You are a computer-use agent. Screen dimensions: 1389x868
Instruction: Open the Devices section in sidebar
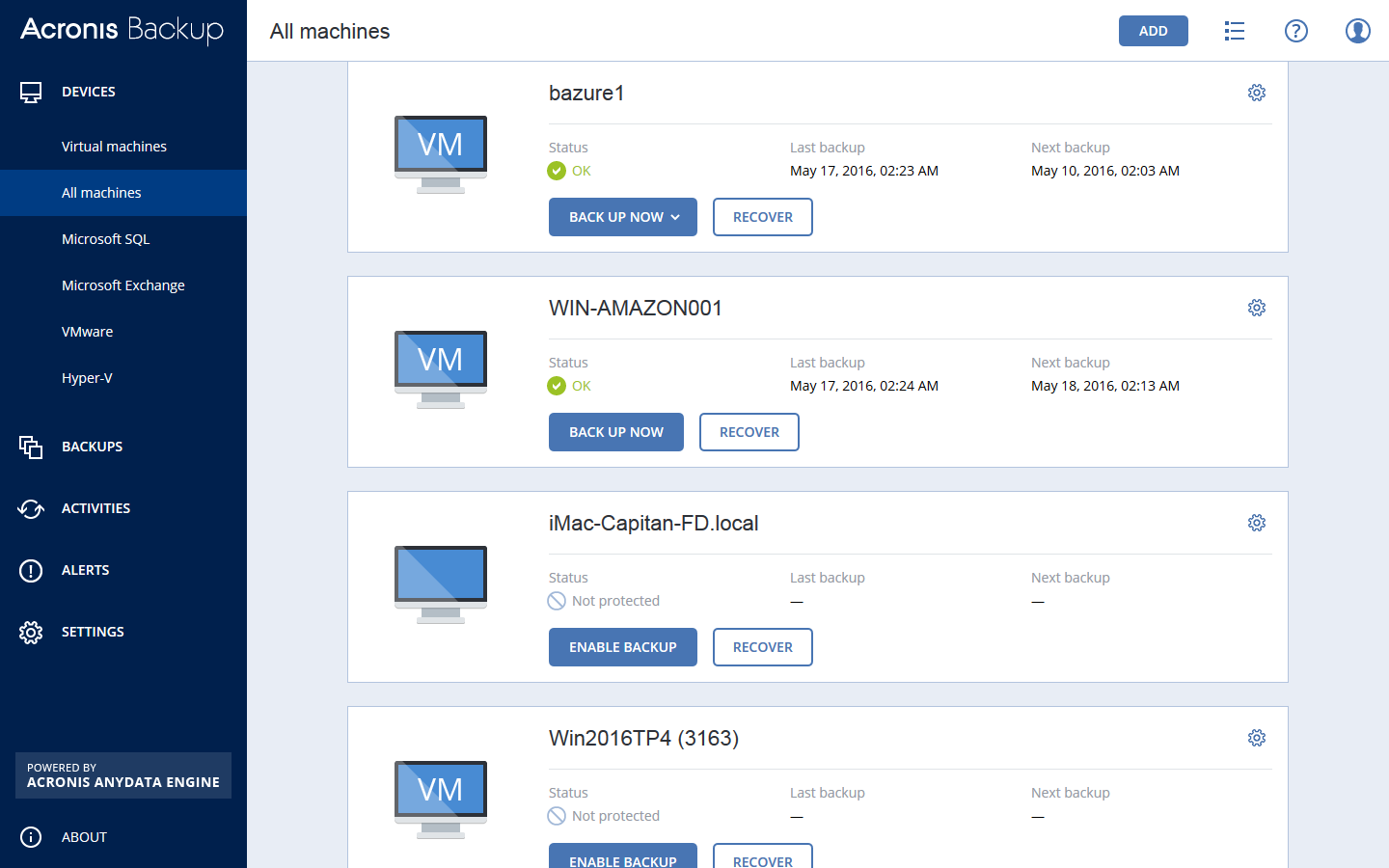[88, 92]
